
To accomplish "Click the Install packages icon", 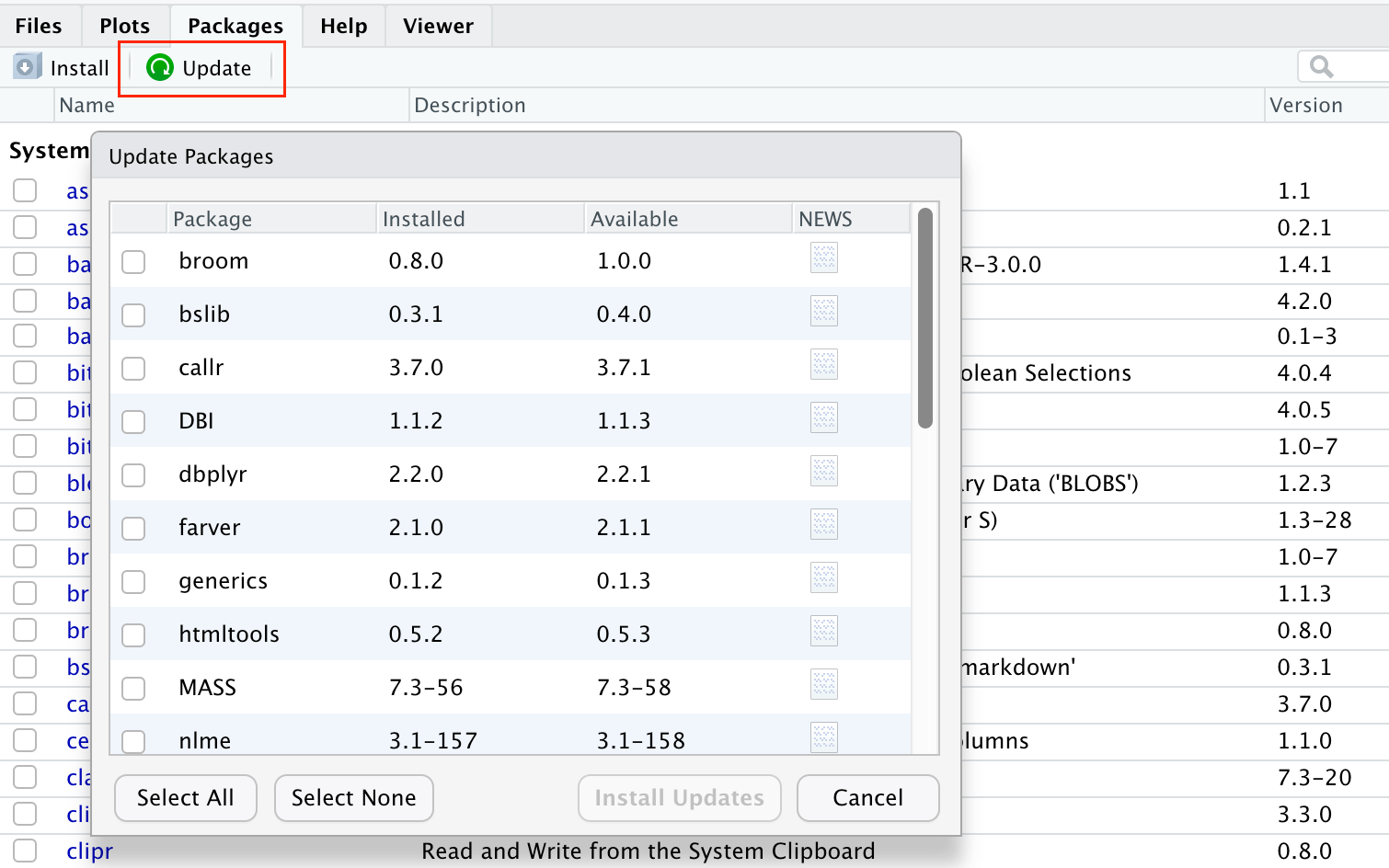I will click(x=28, y=66).
